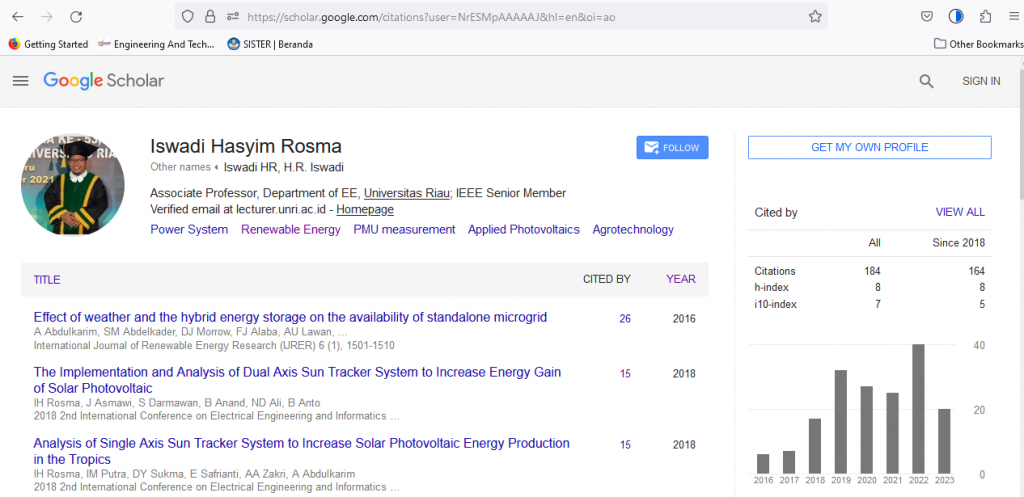This screenshot has width=1024, height=497.
Task: Open the 26 citations count link
Action: pos(625,319)
